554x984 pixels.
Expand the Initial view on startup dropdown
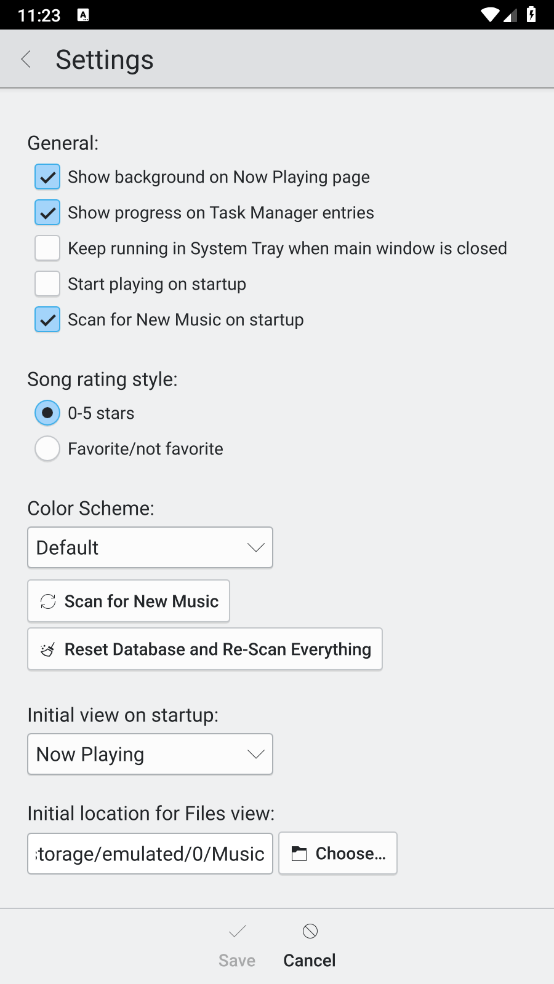(150, 754)
